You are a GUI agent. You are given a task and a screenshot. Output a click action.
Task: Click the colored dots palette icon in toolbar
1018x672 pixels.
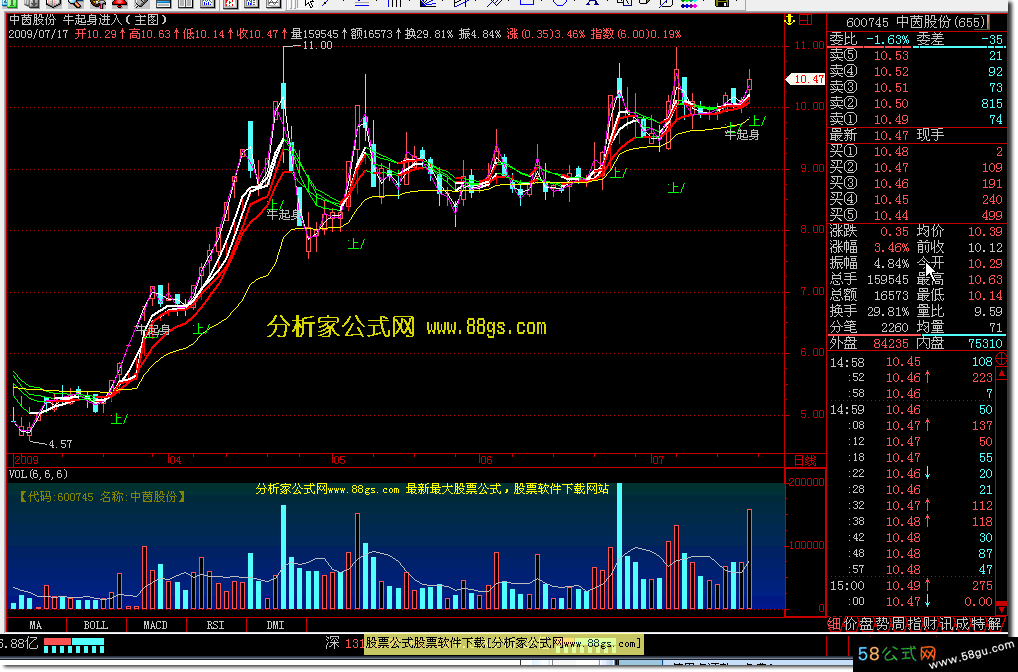(x=689, y=3)
